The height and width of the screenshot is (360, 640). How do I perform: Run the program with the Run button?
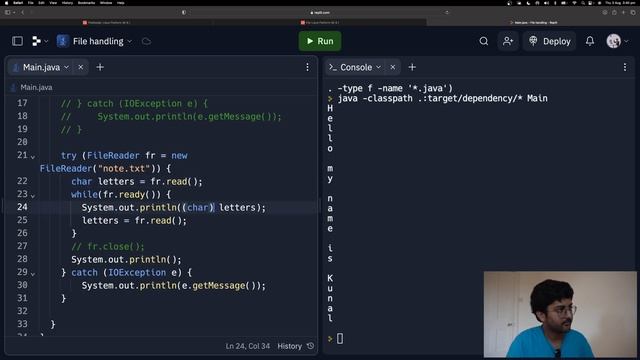pos(320,41)
